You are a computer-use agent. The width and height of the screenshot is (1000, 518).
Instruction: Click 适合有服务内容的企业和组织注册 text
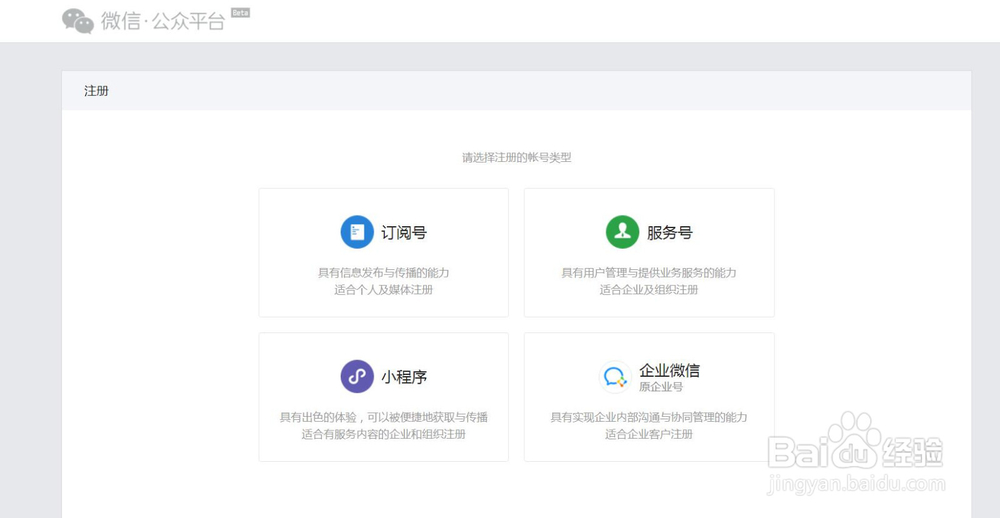pos(384,434)
